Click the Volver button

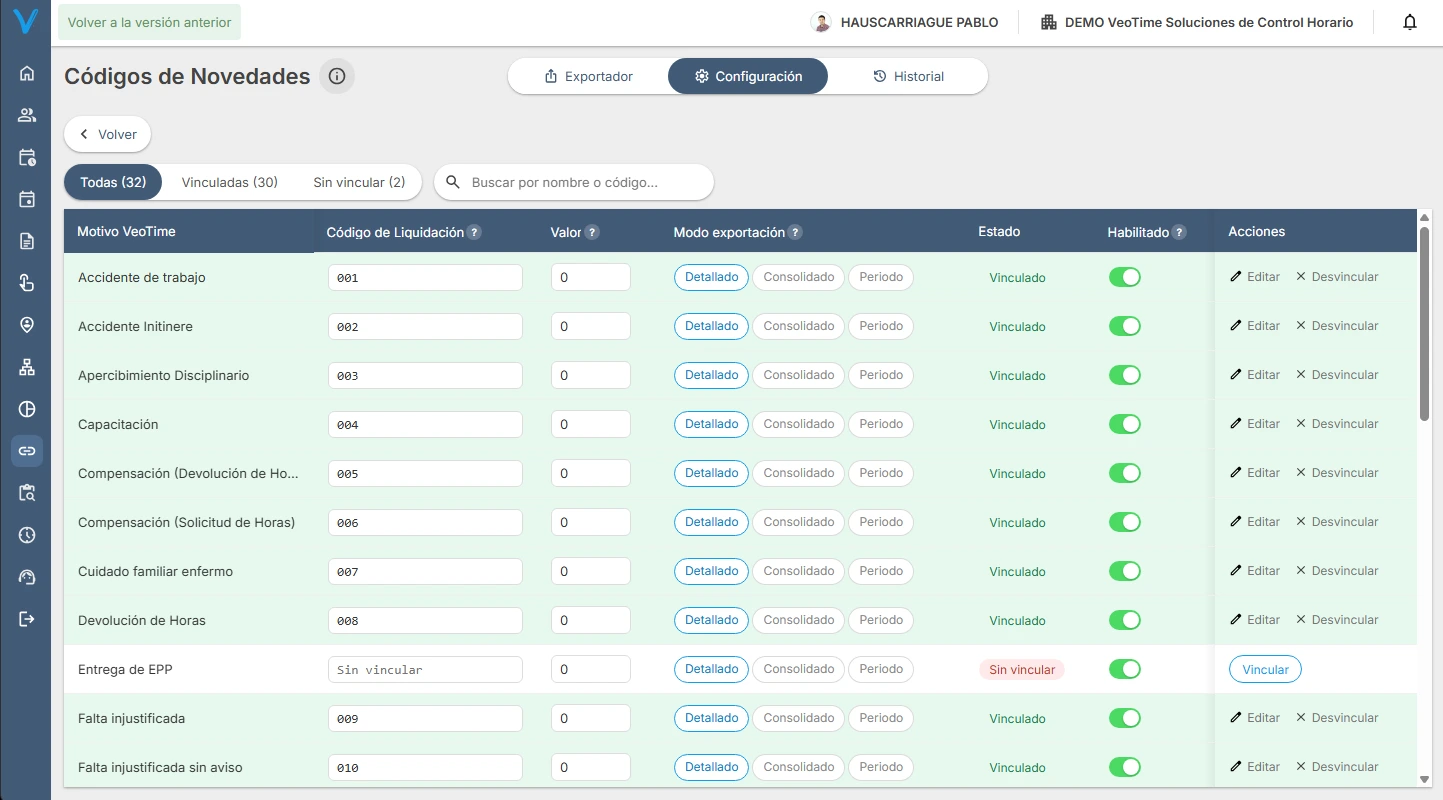108,134
